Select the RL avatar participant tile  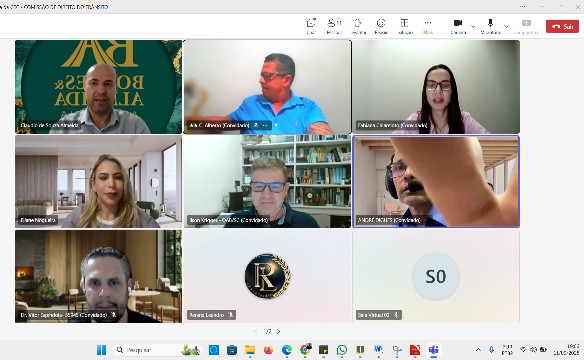tap(267, 276)
